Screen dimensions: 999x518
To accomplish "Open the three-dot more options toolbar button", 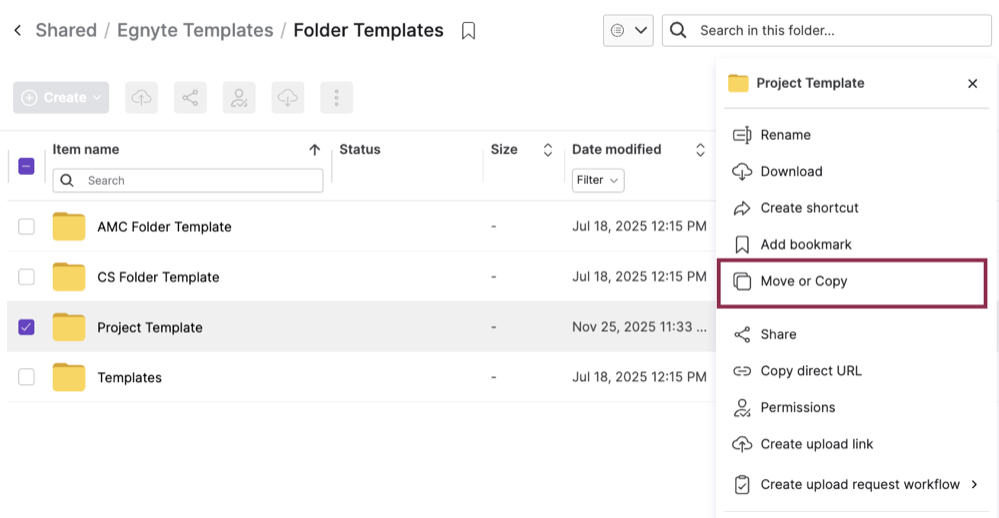I will tap(336, 97).
